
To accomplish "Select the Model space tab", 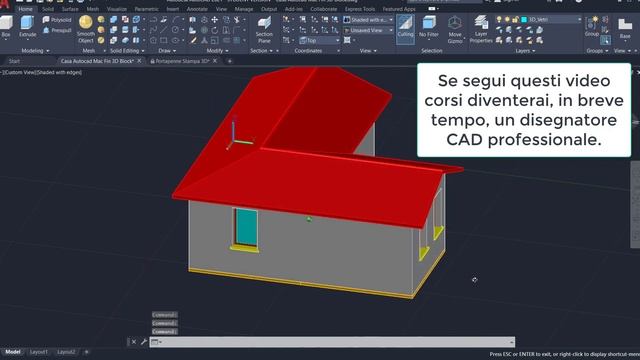I will (x=13, y=352).
